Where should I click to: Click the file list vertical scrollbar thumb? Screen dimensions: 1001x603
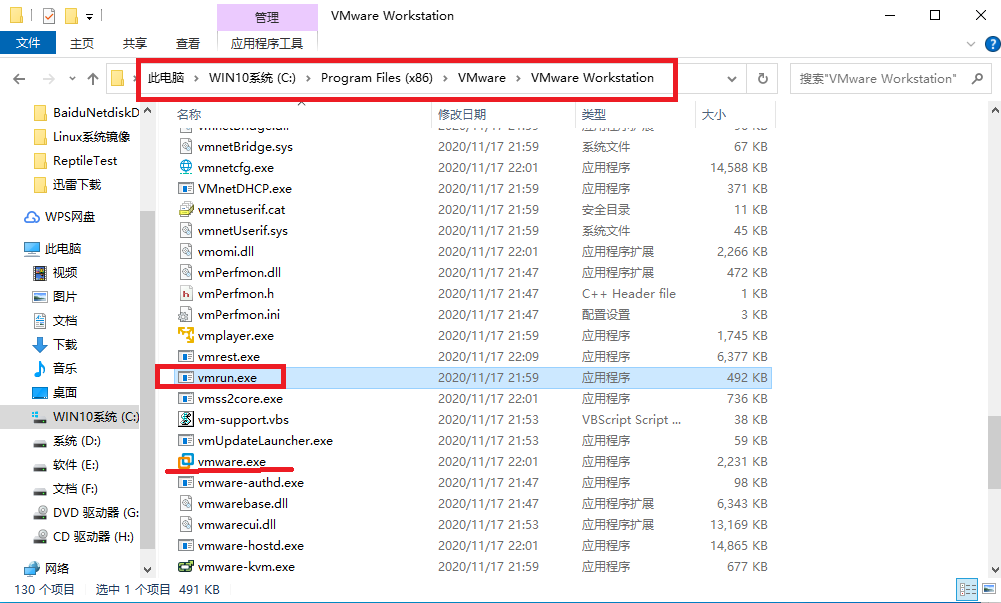(x=995, y=452)
